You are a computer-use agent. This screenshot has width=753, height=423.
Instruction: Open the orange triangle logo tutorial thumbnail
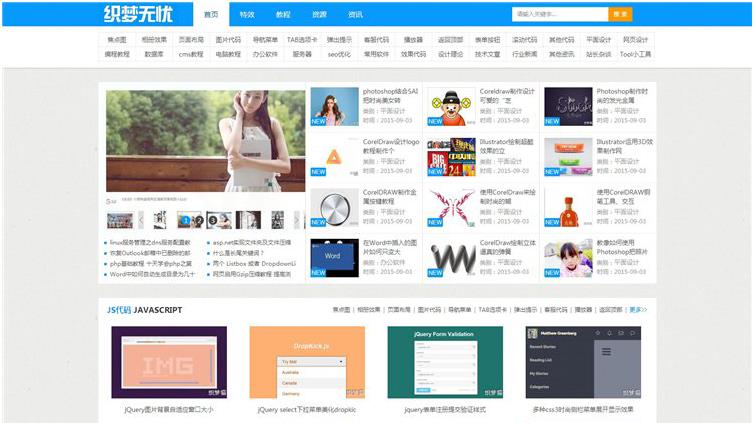pos(333,157)
